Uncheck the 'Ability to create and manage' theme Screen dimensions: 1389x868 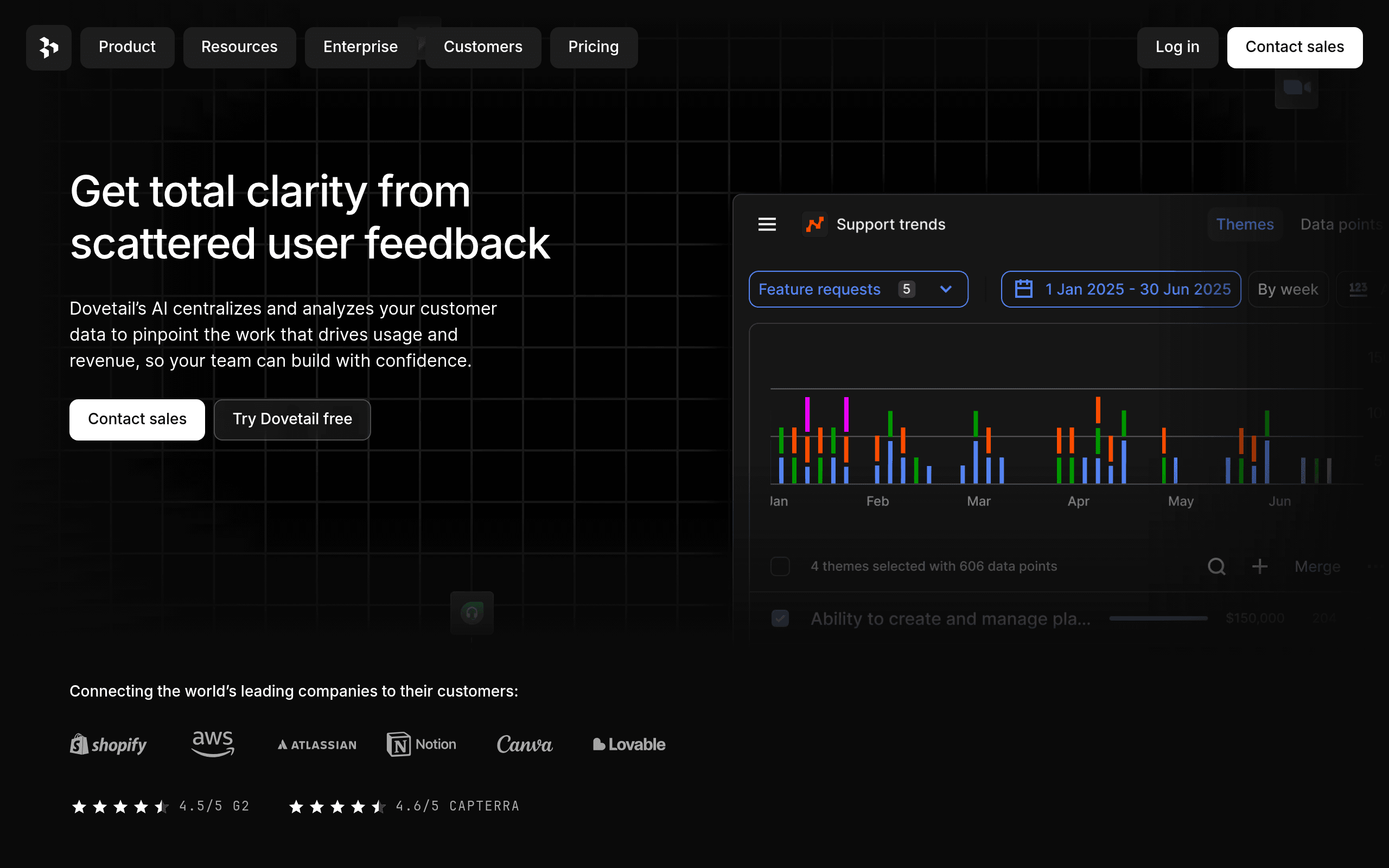[x=780, y=618]
